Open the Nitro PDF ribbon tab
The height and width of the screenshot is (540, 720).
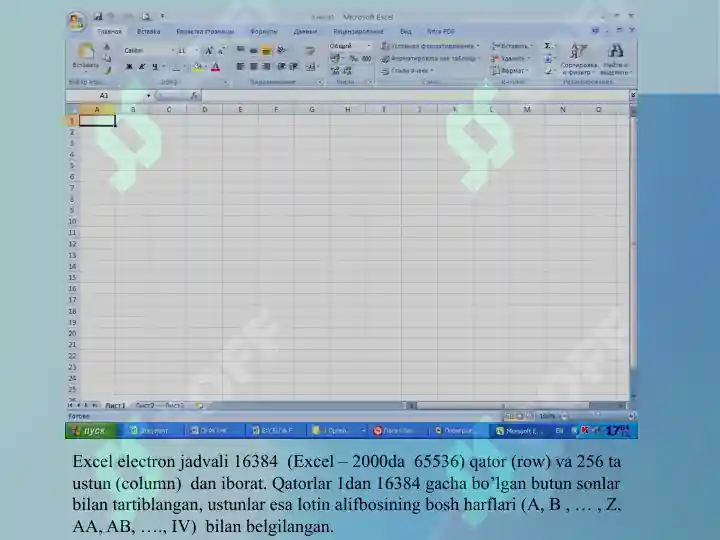pos(440,32)
